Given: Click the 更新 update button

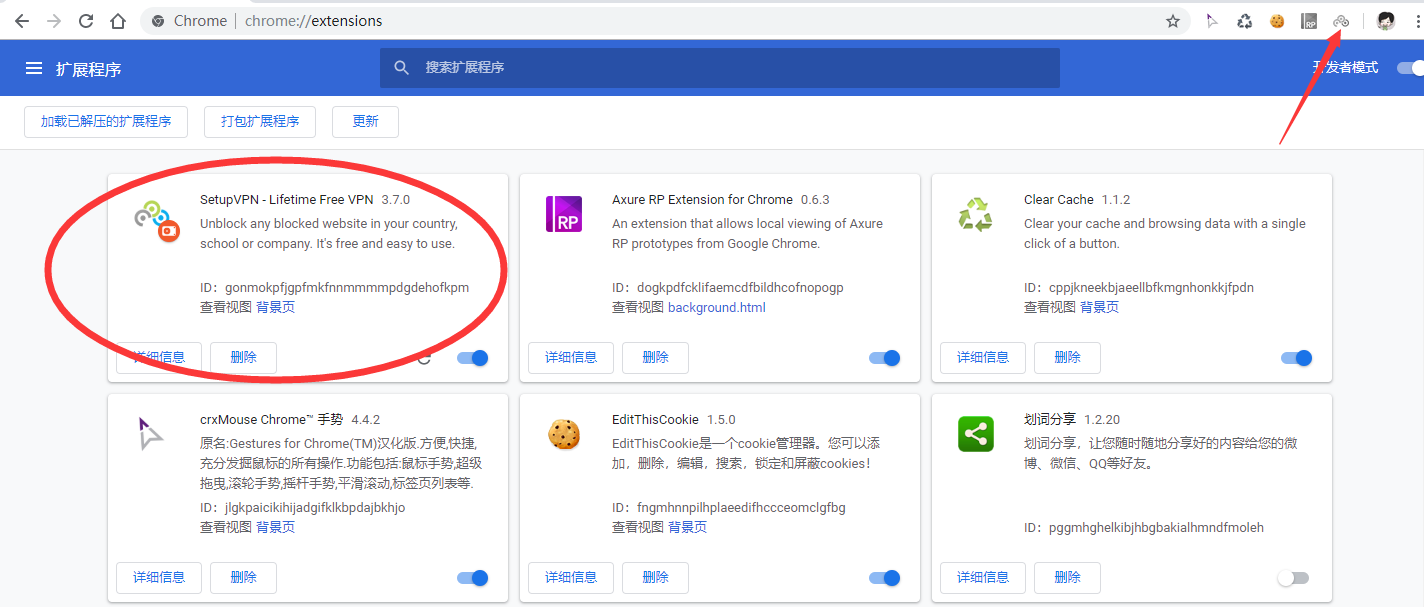Looking at the screenshot, I should pos(365,122).
